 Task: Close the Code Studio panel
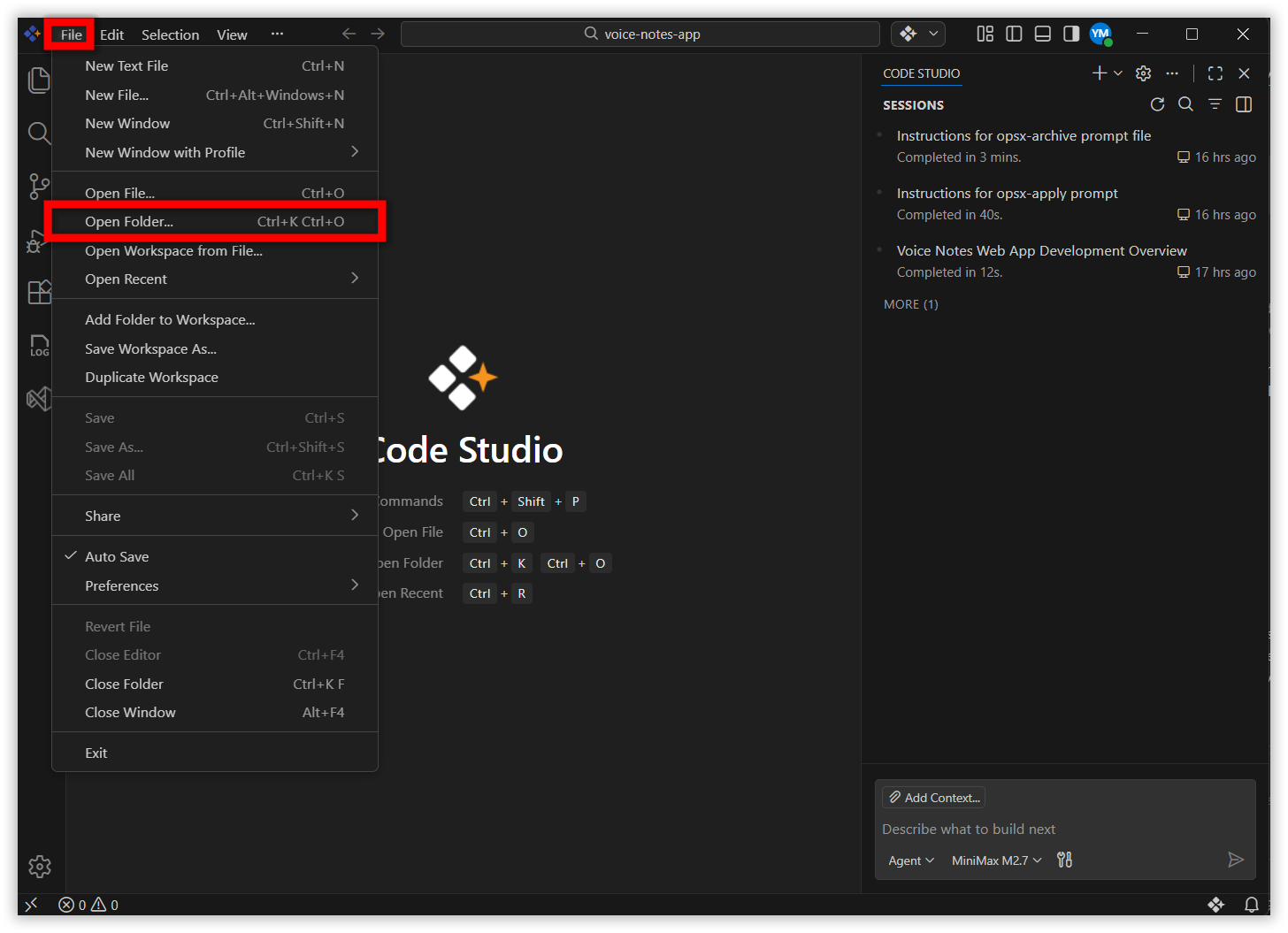point(1244,73)
